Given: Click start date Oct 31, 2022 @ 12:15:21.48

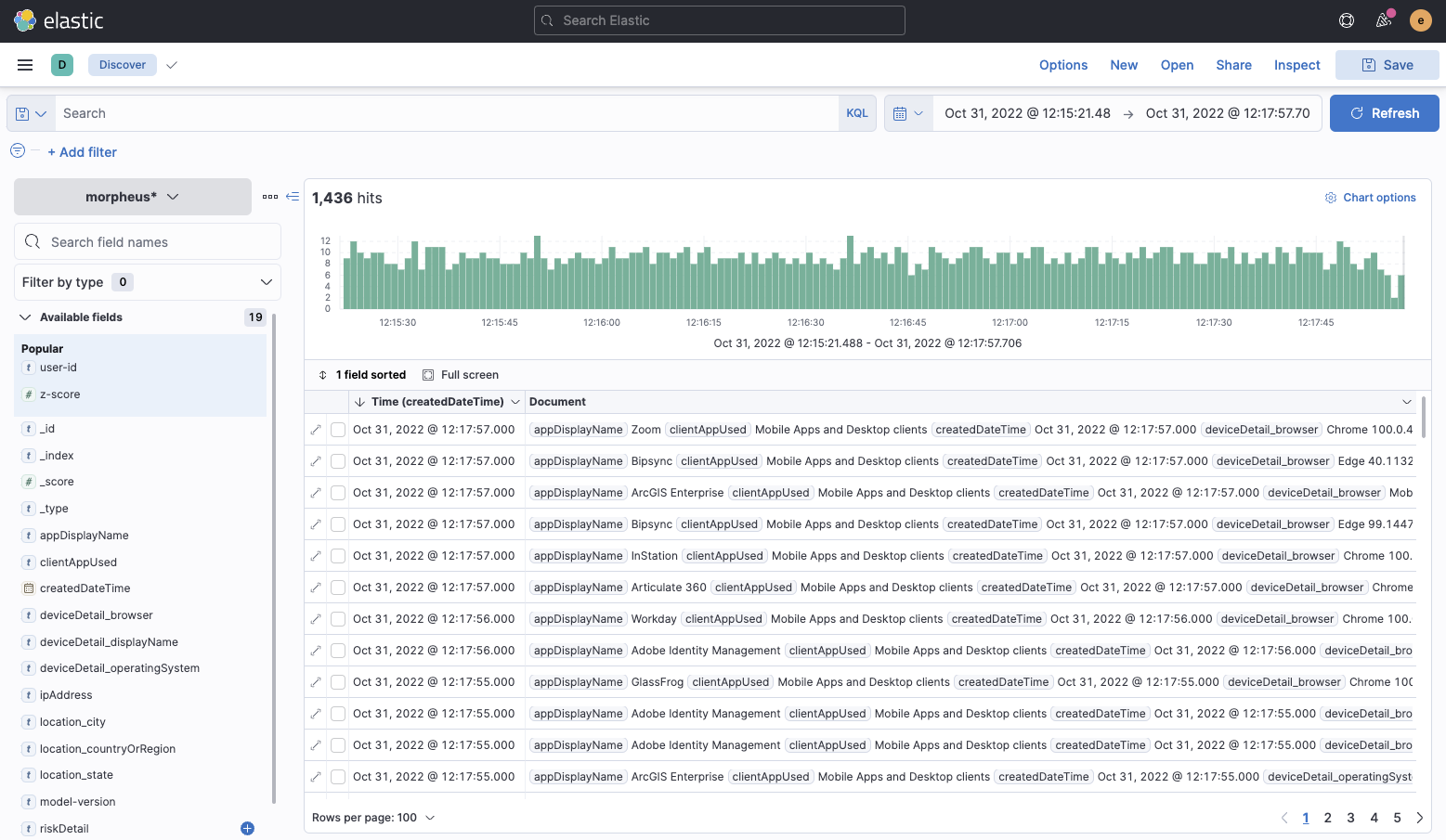Looking at the screenshot, I should pos(1027,113).
